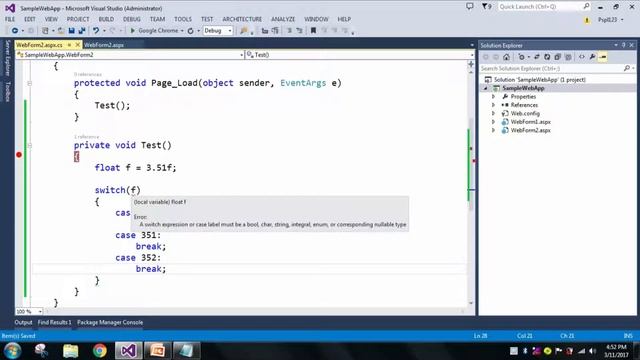Open the Server Explorer side tab

coord(7,58)
